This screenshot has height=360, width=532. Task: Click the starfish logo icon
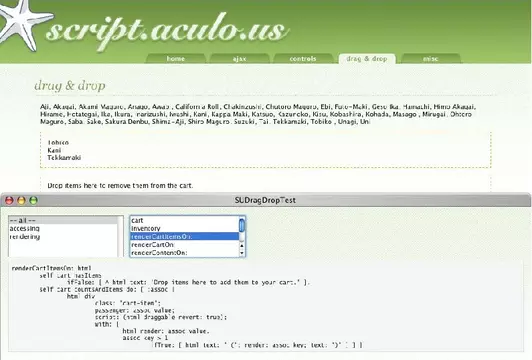tap(24, 24)
